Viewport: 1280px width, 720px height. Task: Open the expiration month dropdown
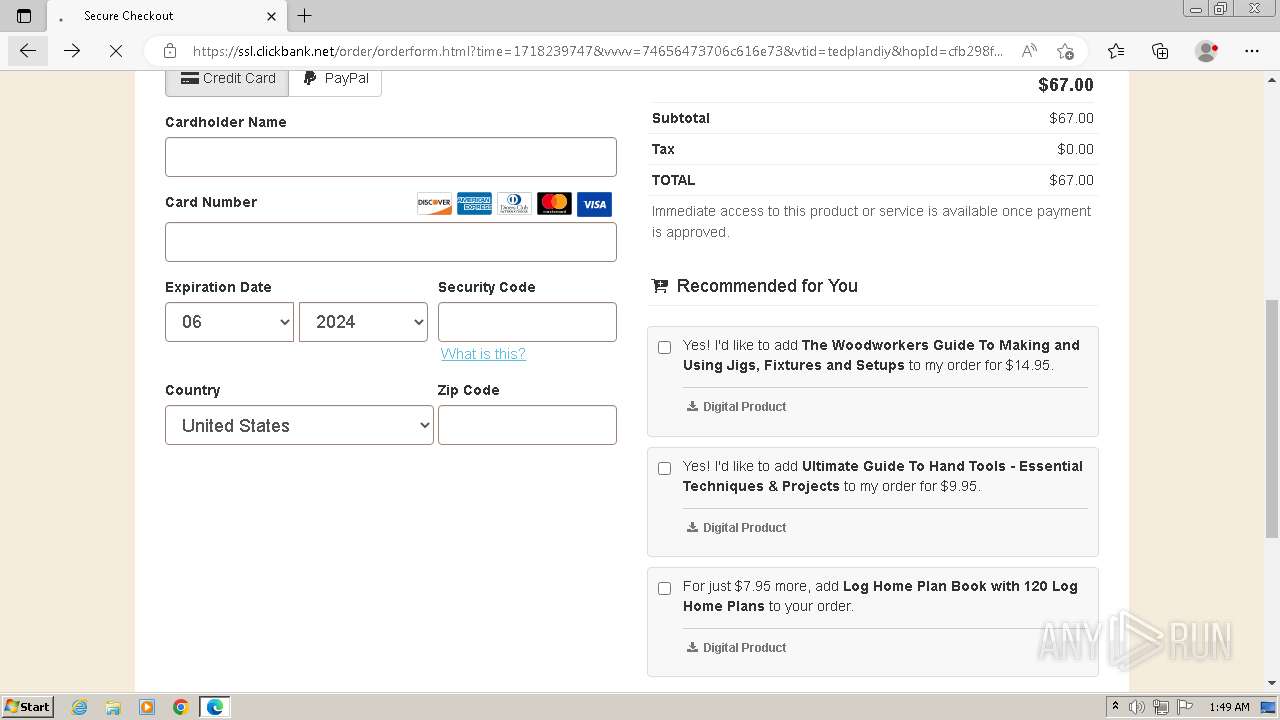(229, 322)
